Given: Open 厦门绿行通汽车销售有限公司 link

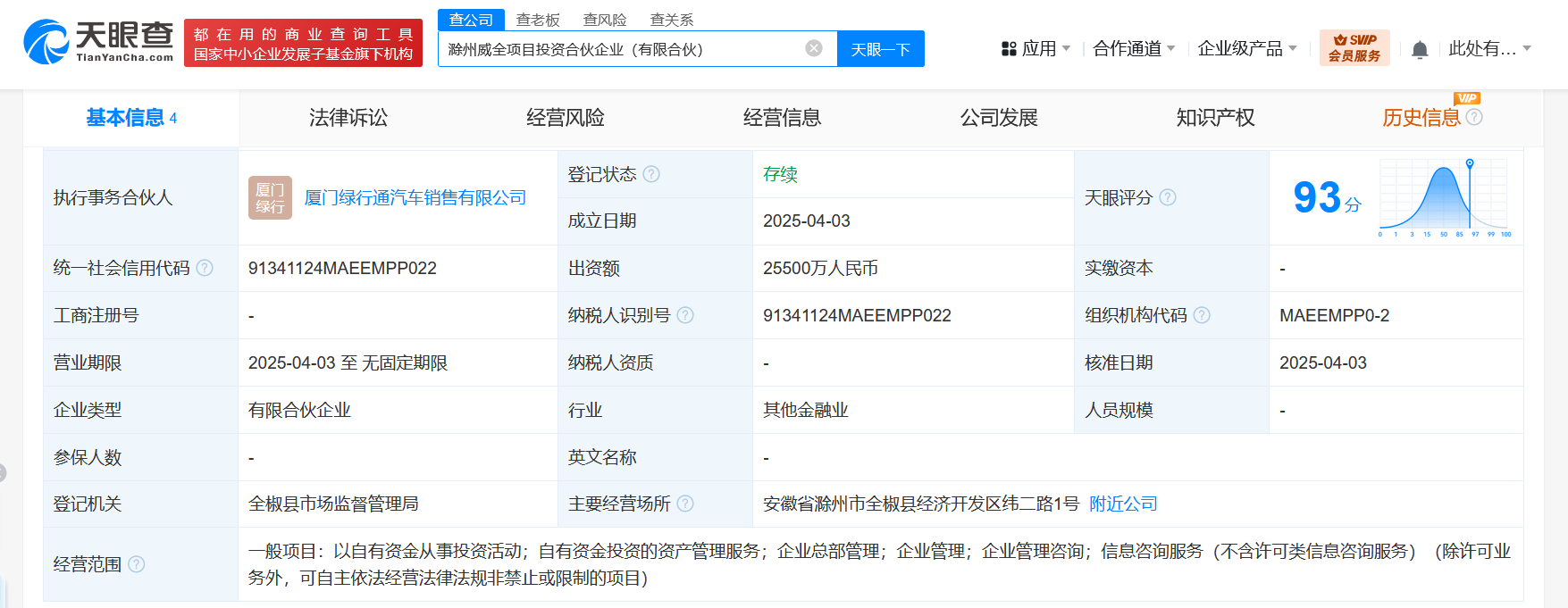Looking at the screenshot, I should pos(415,197).
